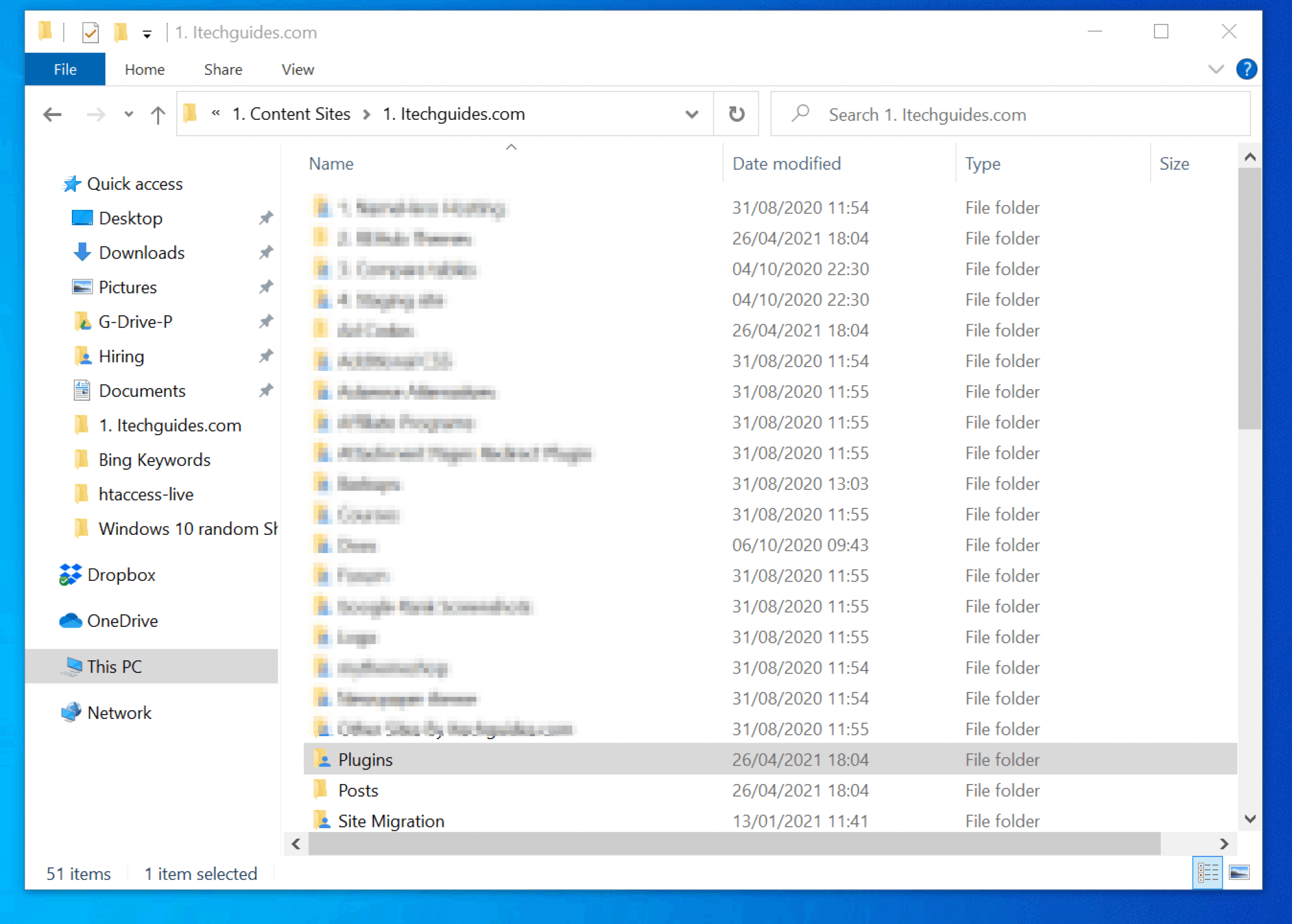Click the New folder icon in title bar
Image resolution: width=1292 pixels, height=924 pixels.
point(120,32)
